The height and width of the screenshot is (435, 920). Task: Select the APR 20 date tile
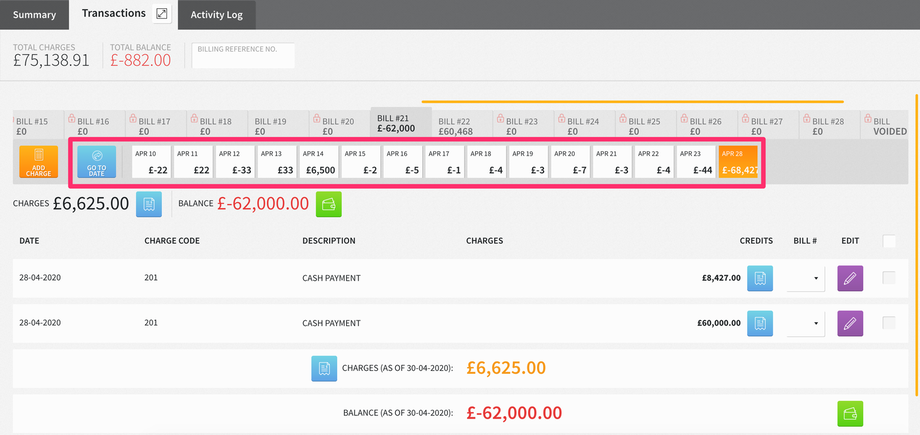coord(570,162)
